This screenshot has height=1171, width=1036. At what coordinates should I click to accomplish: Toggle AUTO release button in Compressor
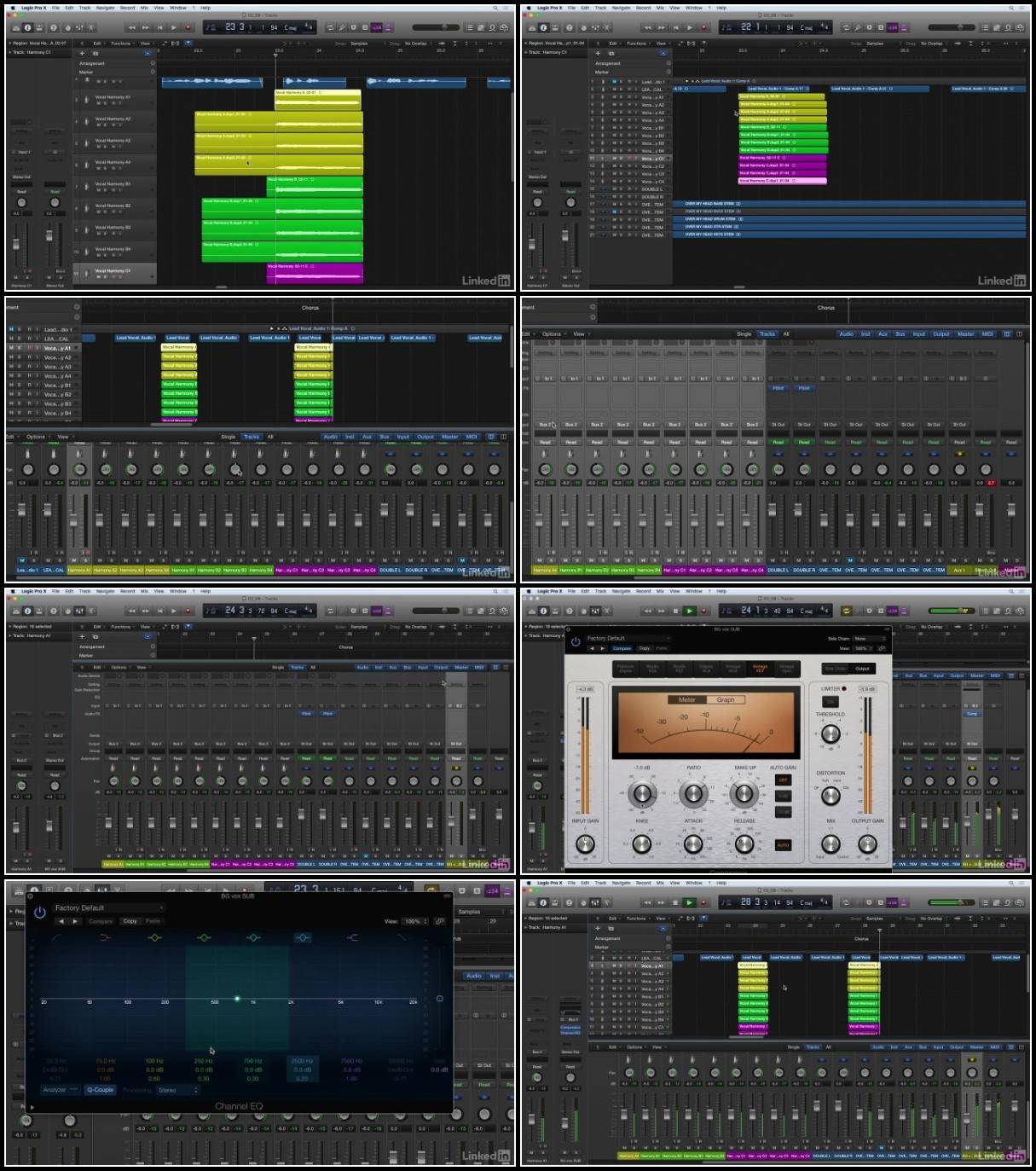click(x=783, y=844)
